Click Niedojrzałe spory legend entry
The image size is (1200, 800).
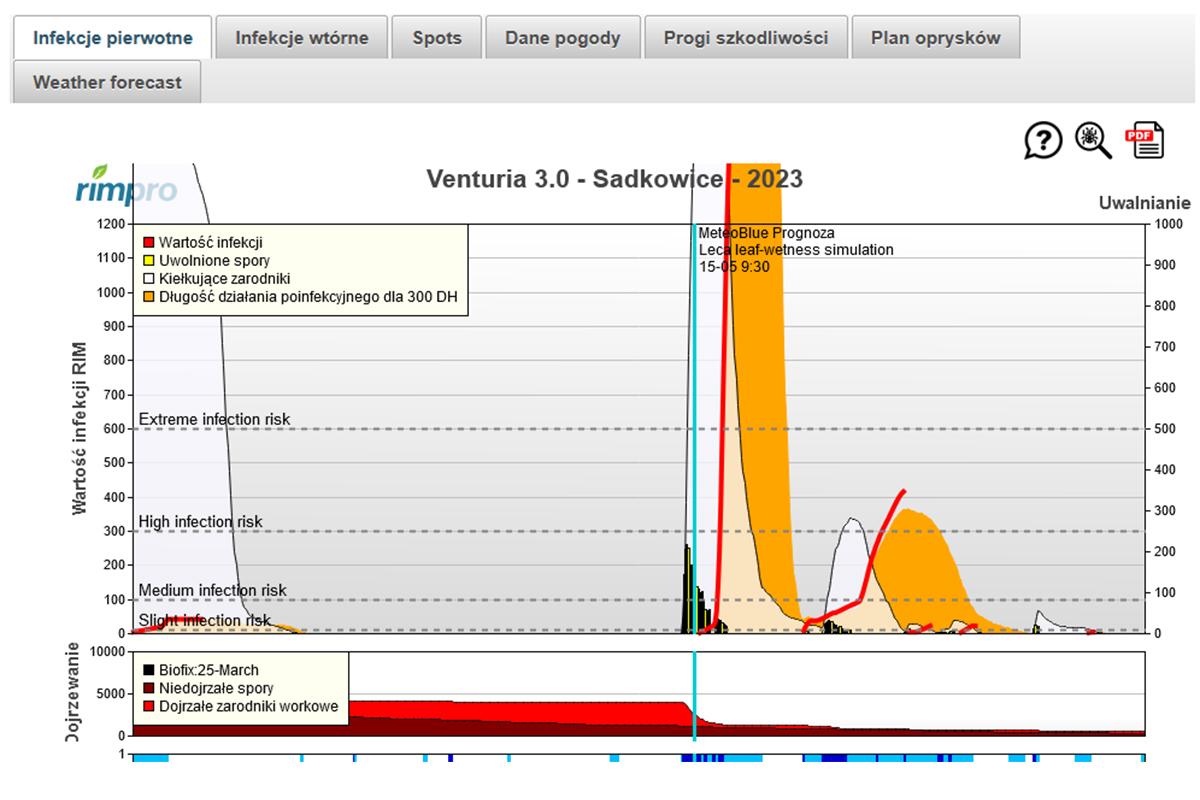[215, 688]
